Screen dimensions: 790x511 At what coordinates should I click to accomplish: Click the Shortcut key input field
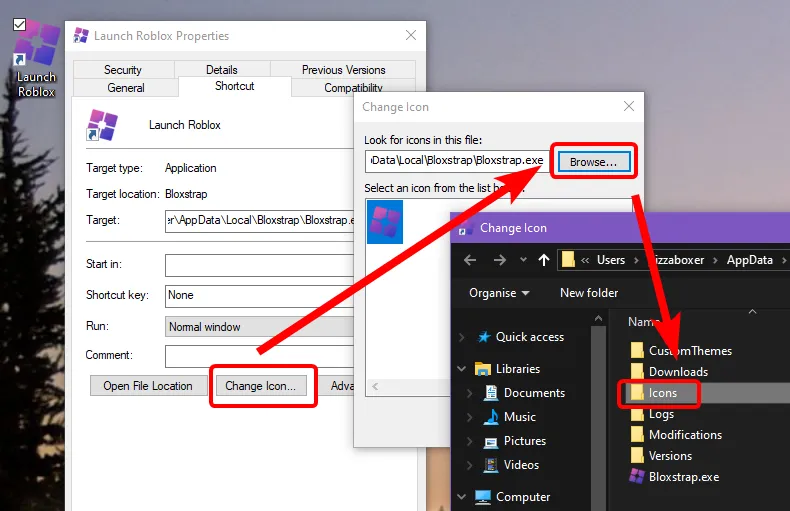tap(262, 296)
